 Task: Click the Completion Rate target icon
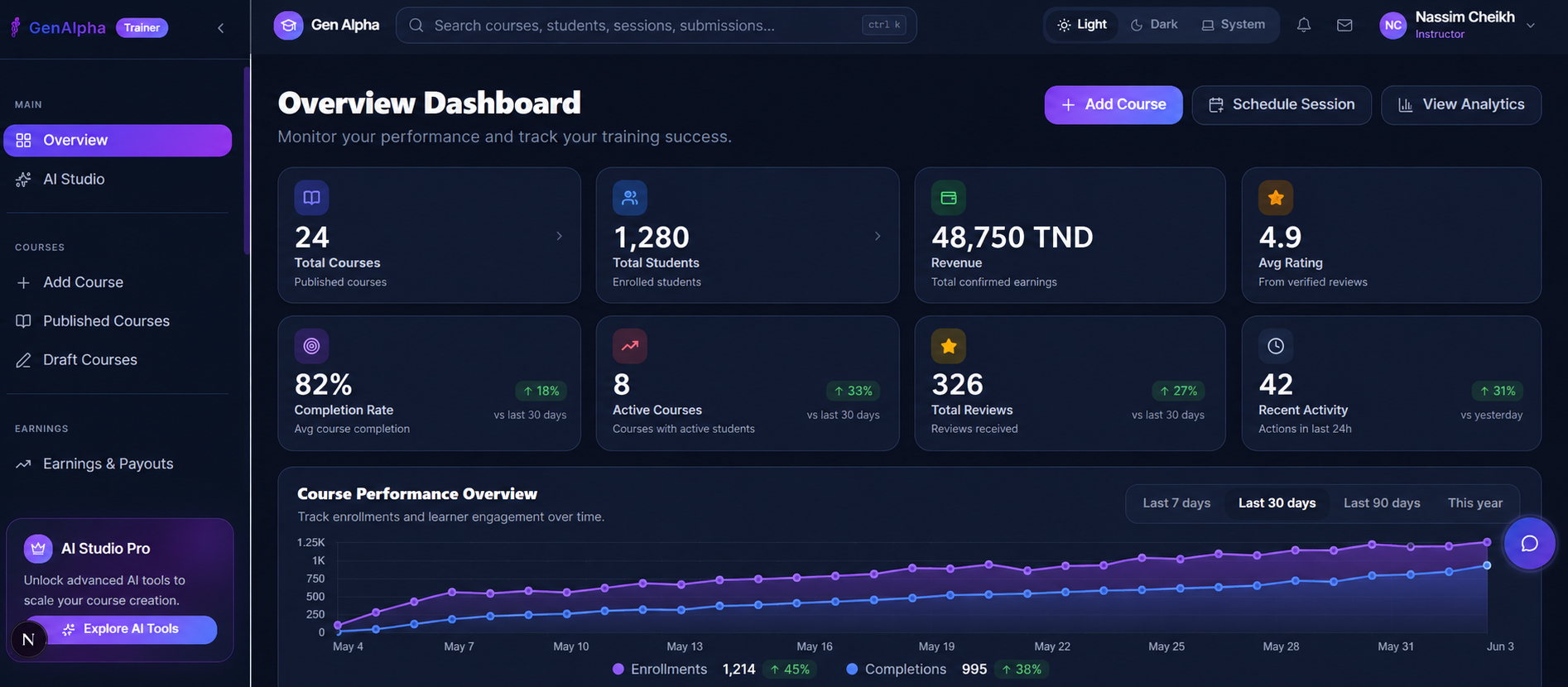pos(311,346)
